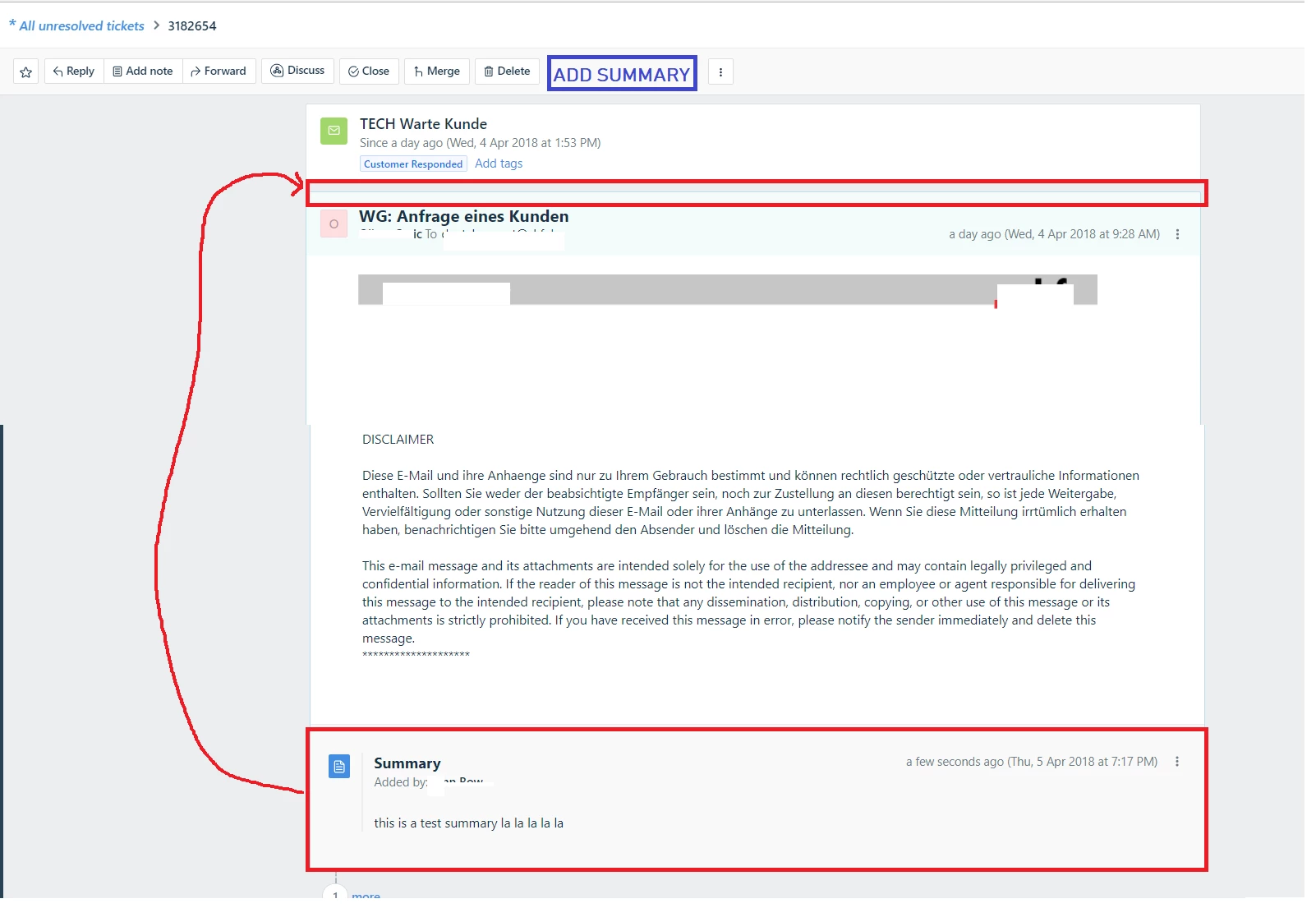
Task: Forward this ticket
Action: coord(219,71)
